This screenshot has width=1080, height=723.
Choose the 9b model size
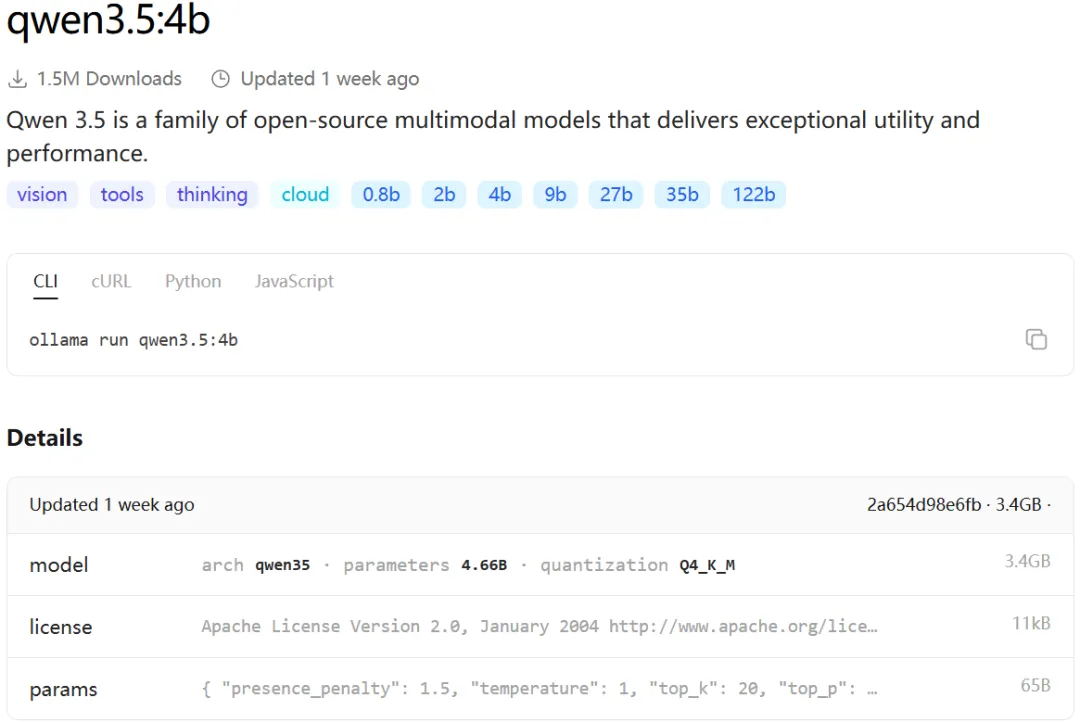point(555,195)
